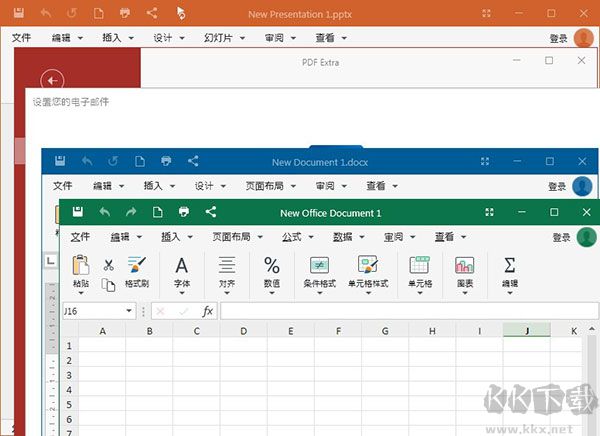
Task: Open the Cells (单元格) grid icon
Action: pos(420,265)
